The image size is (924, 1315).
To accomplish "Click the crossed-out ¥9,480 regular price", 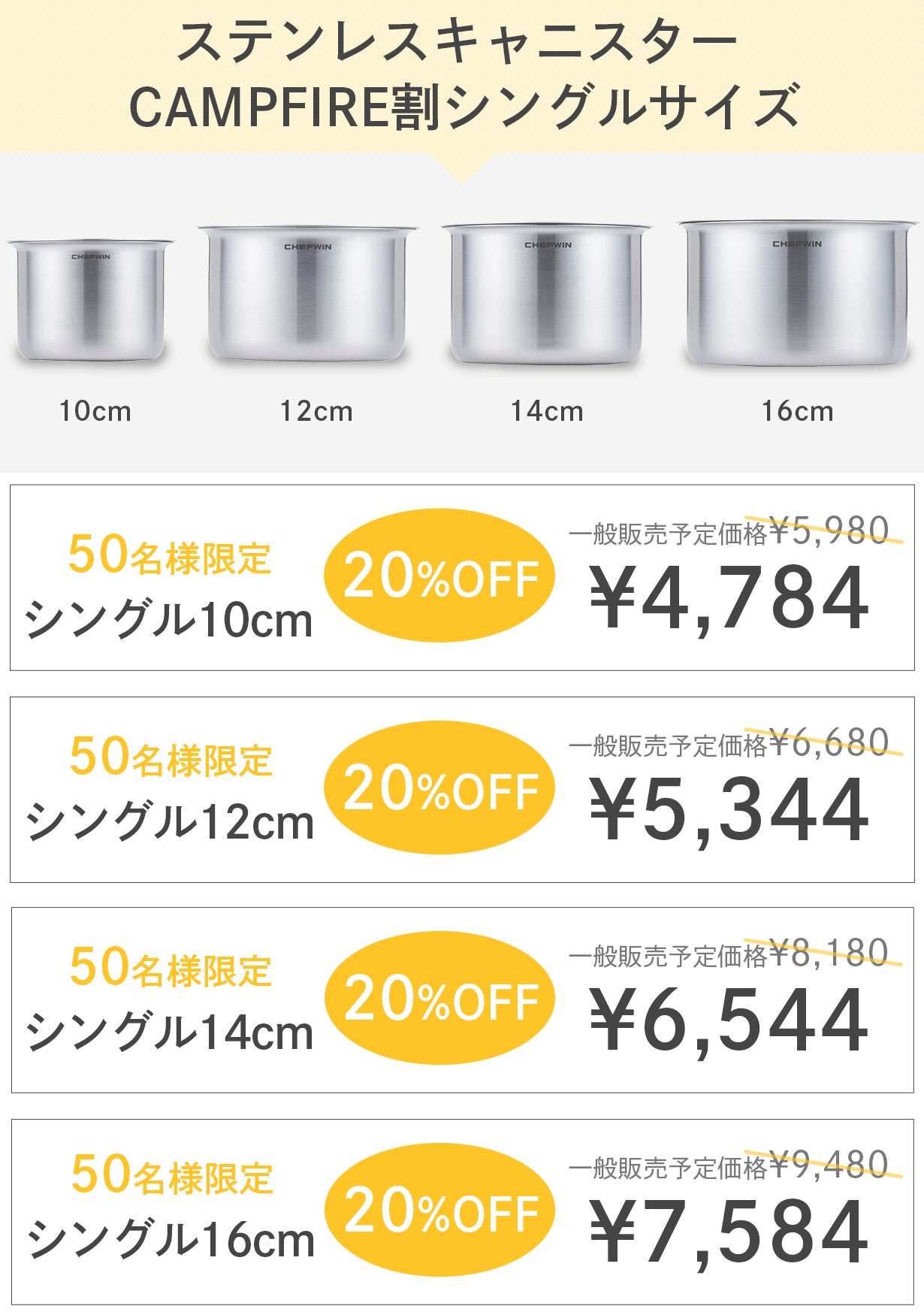I will pos(829,1165).
